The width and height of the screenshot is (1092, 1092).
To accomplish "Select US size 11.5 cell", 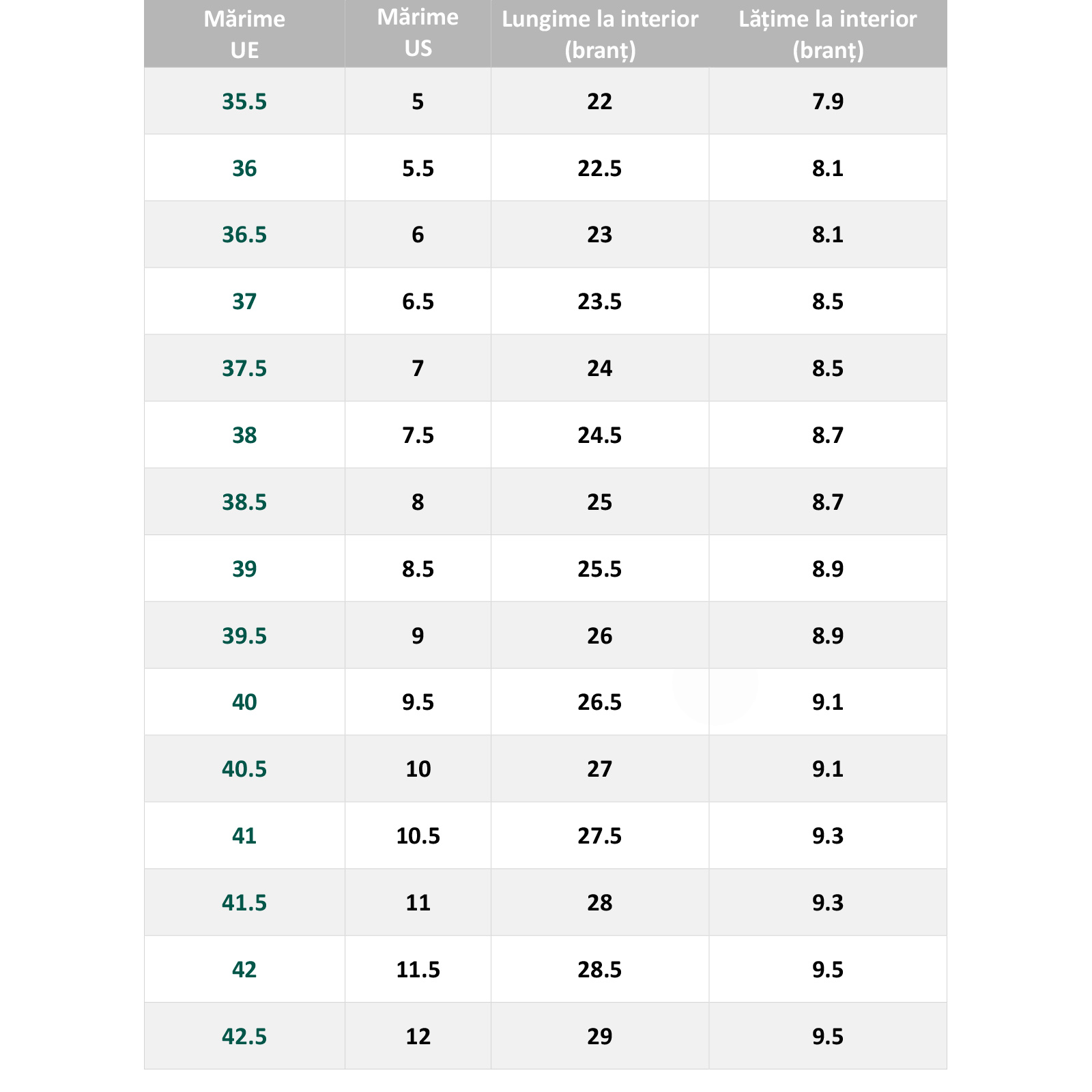I will (x=418, y=969).
